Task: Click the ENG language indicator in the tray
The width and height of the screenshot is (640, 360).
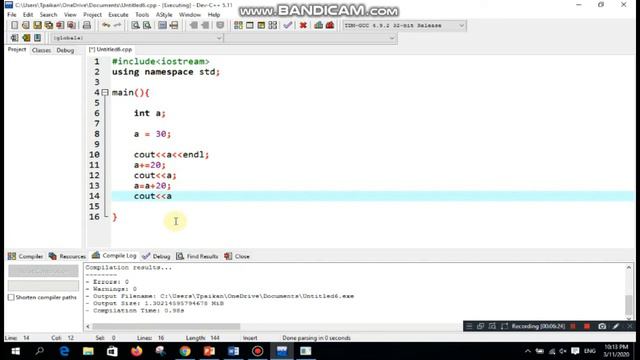Action: tap(589, 351)
